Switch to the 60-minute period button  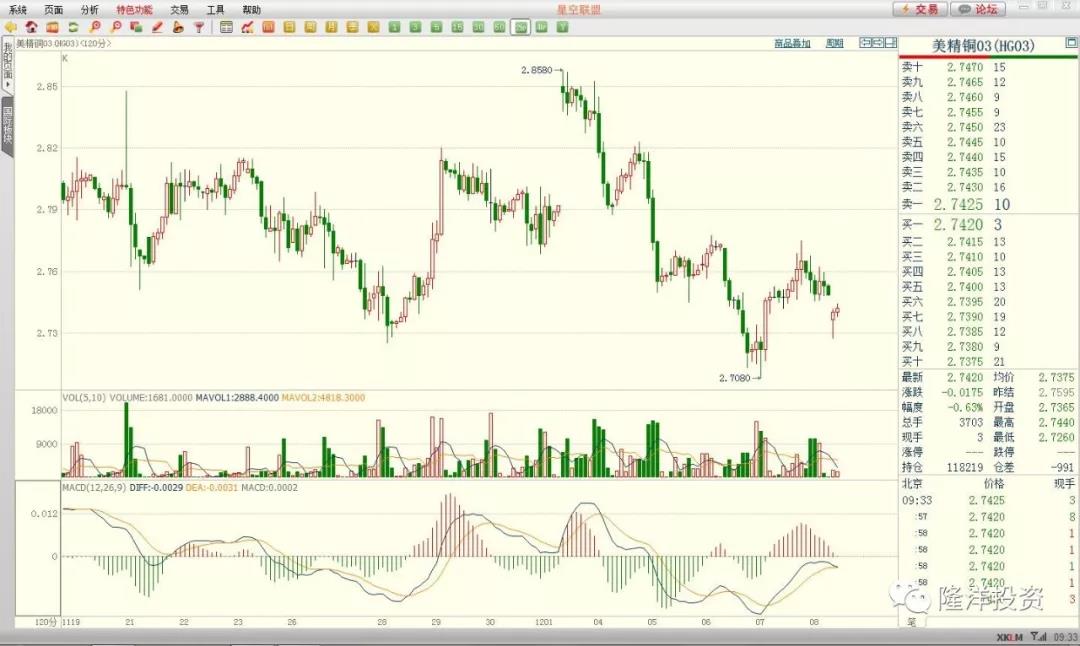(x=499, y=28)
